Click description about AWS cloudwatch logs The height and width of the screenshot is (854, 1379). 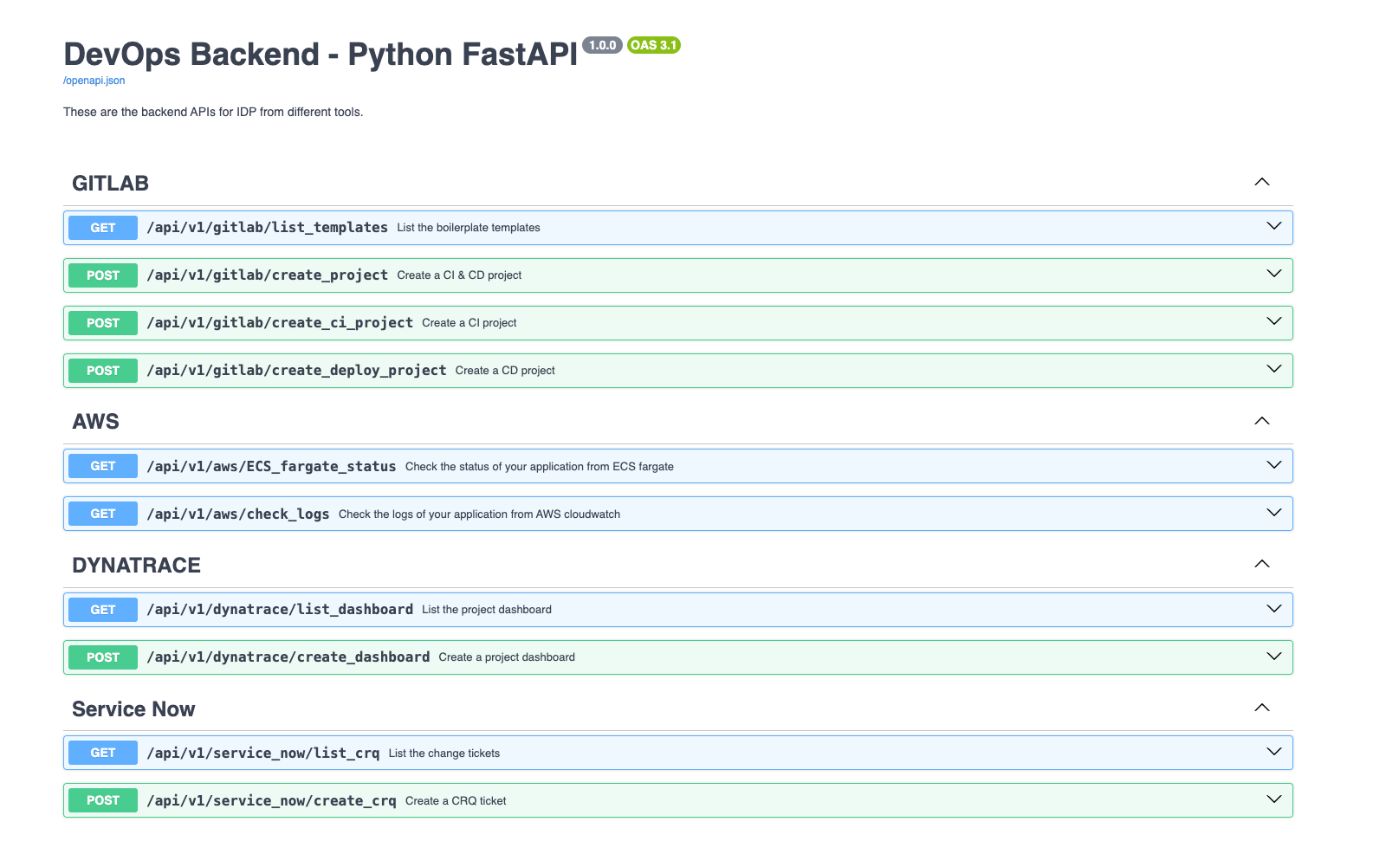coord(479,515)
